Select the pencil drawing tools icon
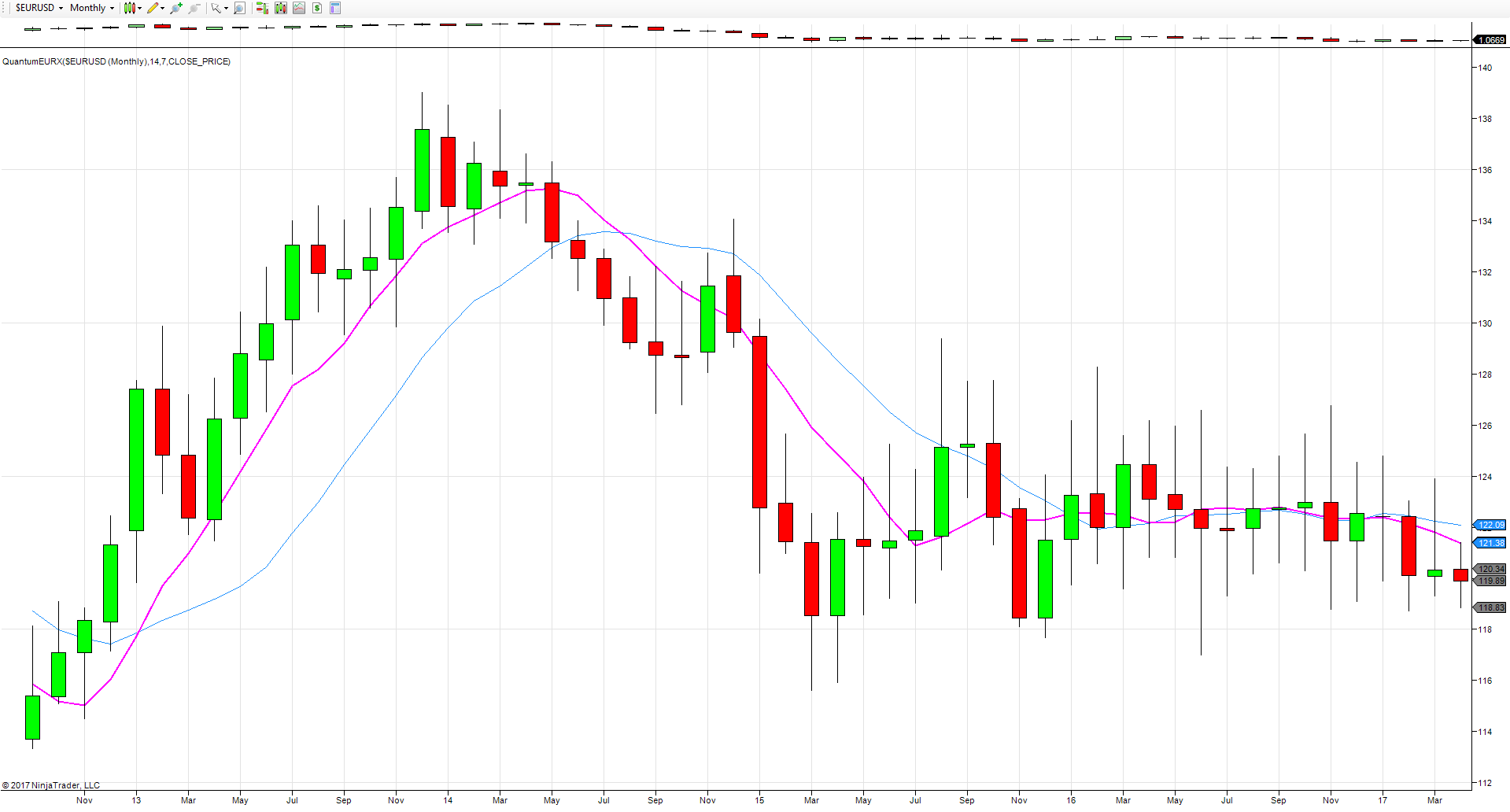1510x812 pixels. click(x=153, y=8)
